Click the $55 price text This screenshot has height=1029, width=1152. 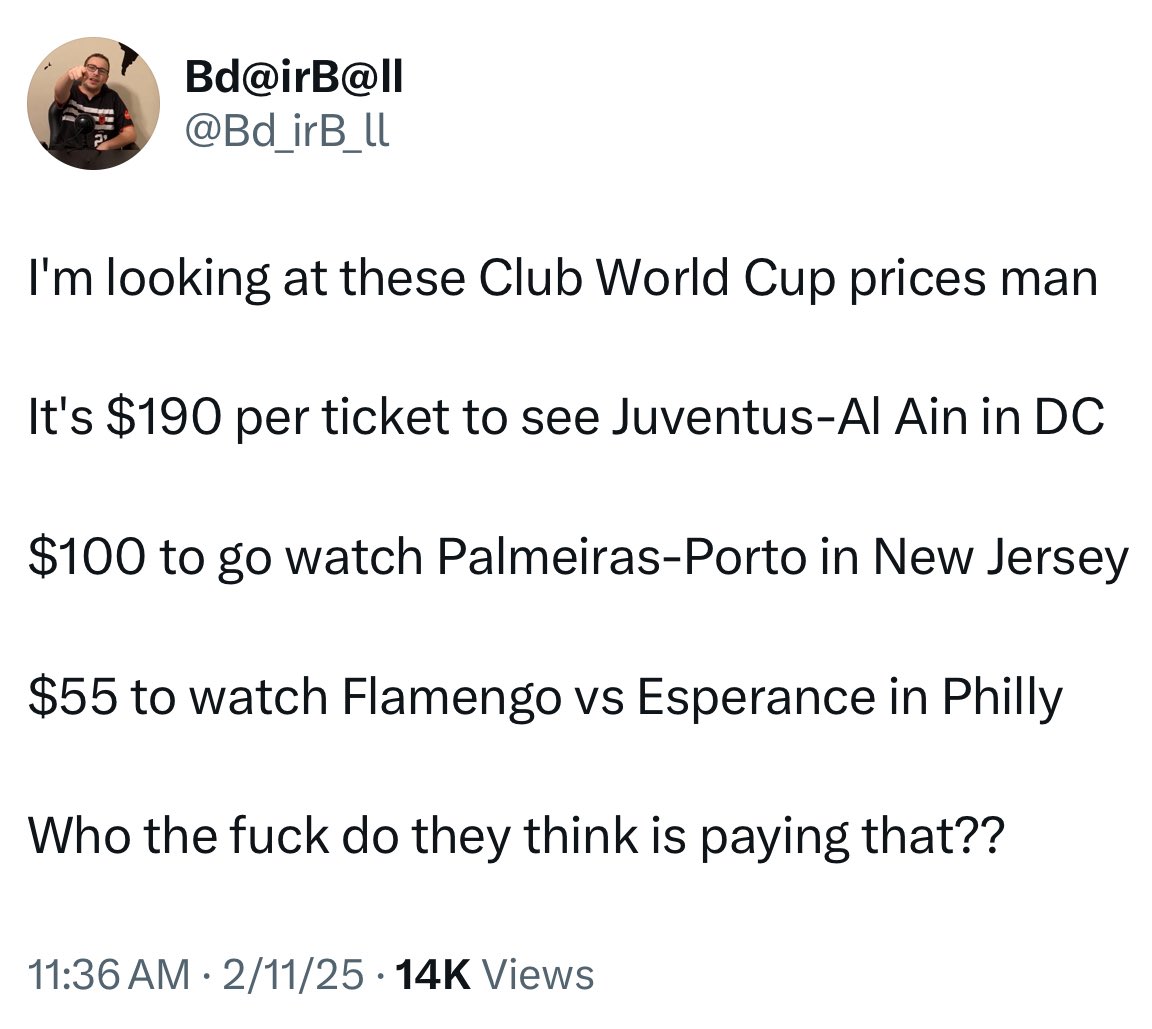pos(72,696)
